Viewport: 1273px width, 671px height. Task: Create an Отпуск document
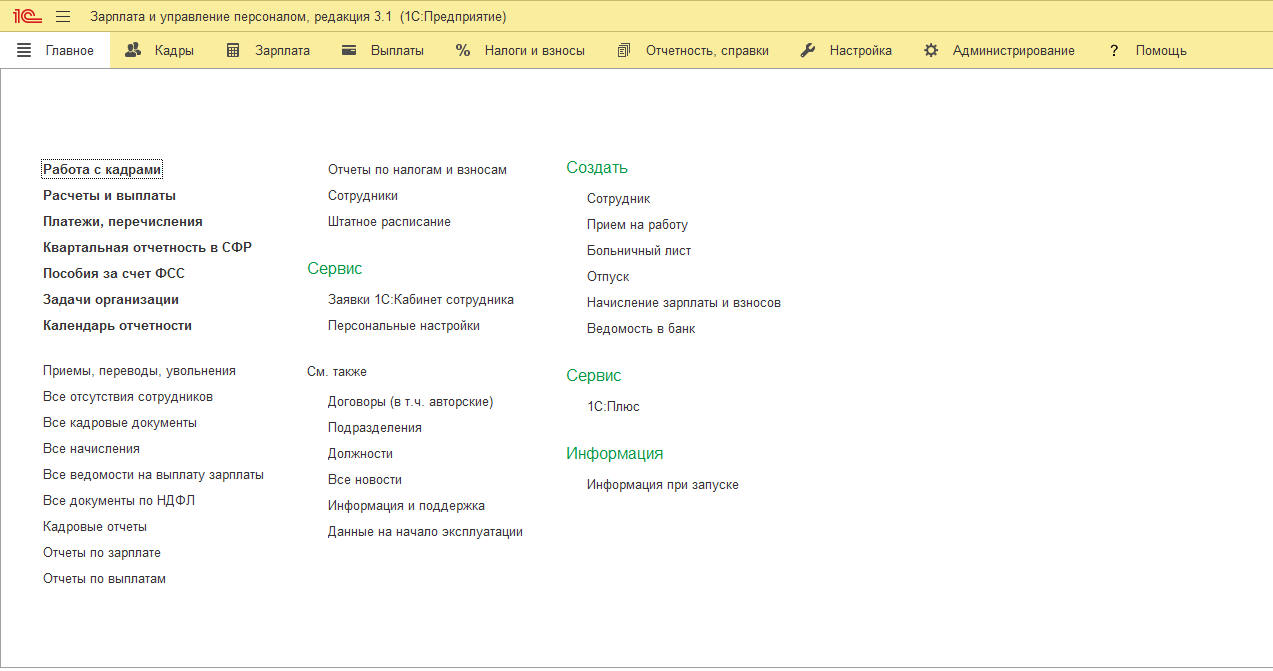point(608,277)
